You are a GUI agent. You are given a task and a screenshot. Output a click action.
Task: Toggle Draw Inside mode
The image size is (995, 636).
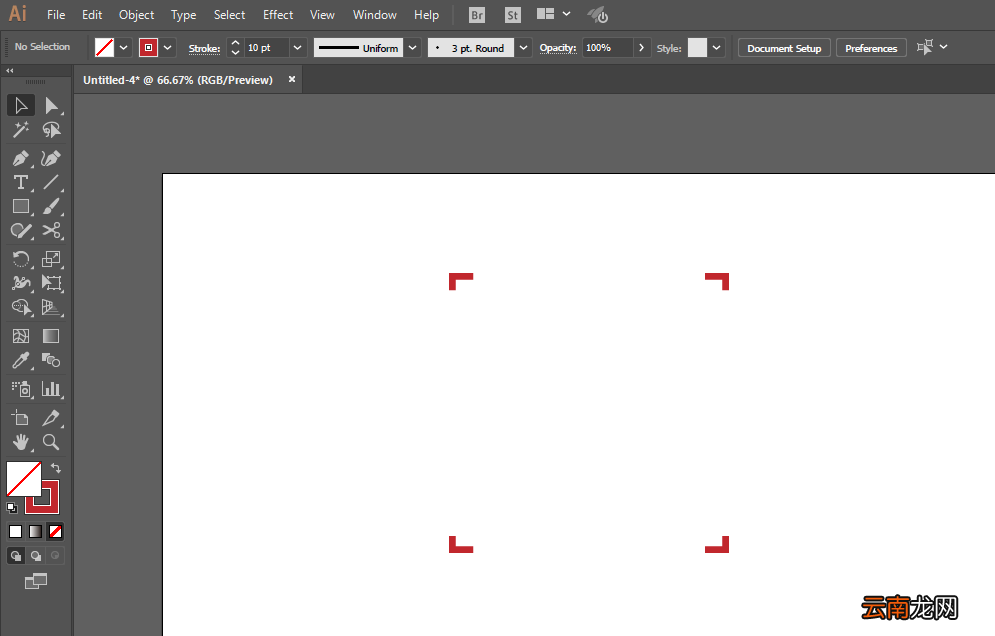(x=55, y=556)
